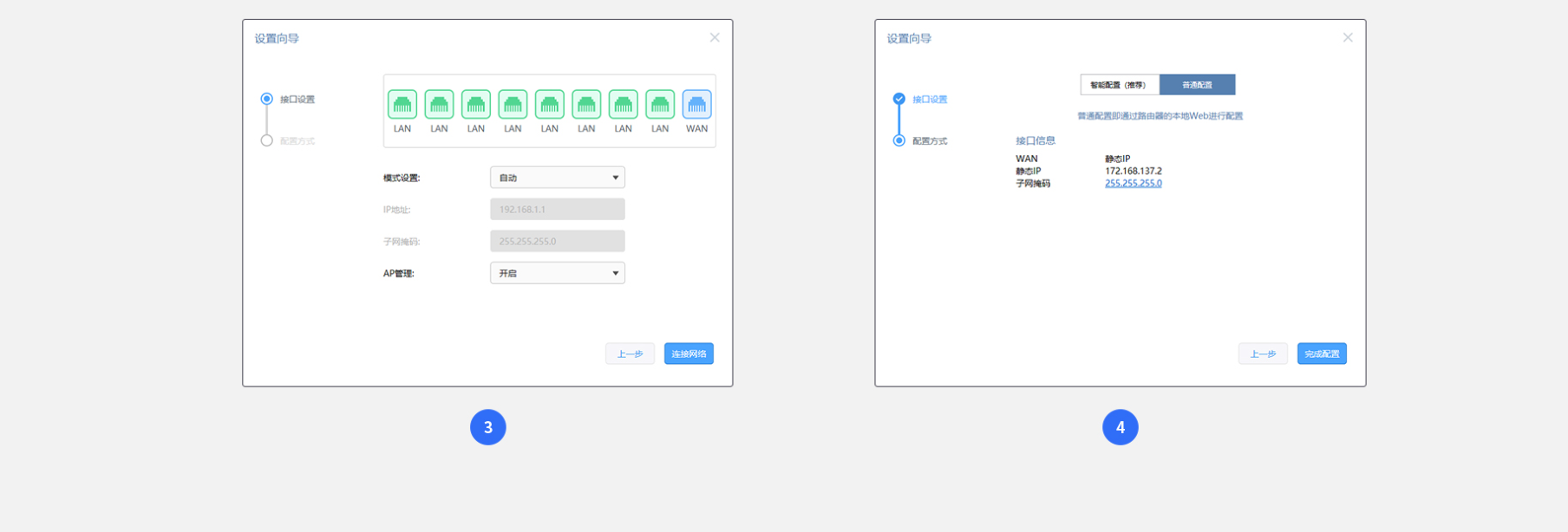Select the LAN port icon adjacent to WAN
This screenshot has height=532, width=1568.
point(660,105)
